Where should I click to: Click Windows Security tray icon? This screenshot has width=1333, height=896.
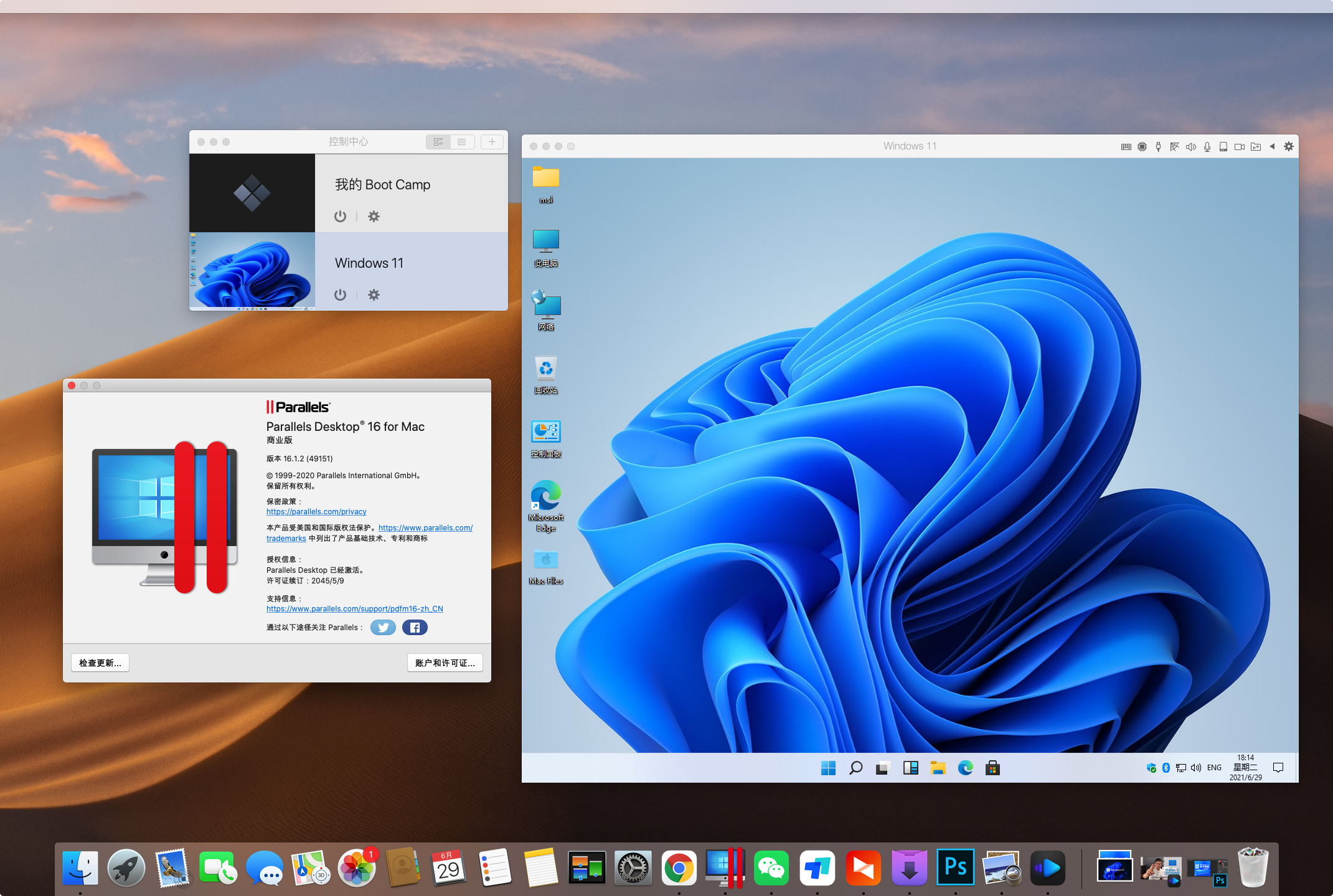1151,768
